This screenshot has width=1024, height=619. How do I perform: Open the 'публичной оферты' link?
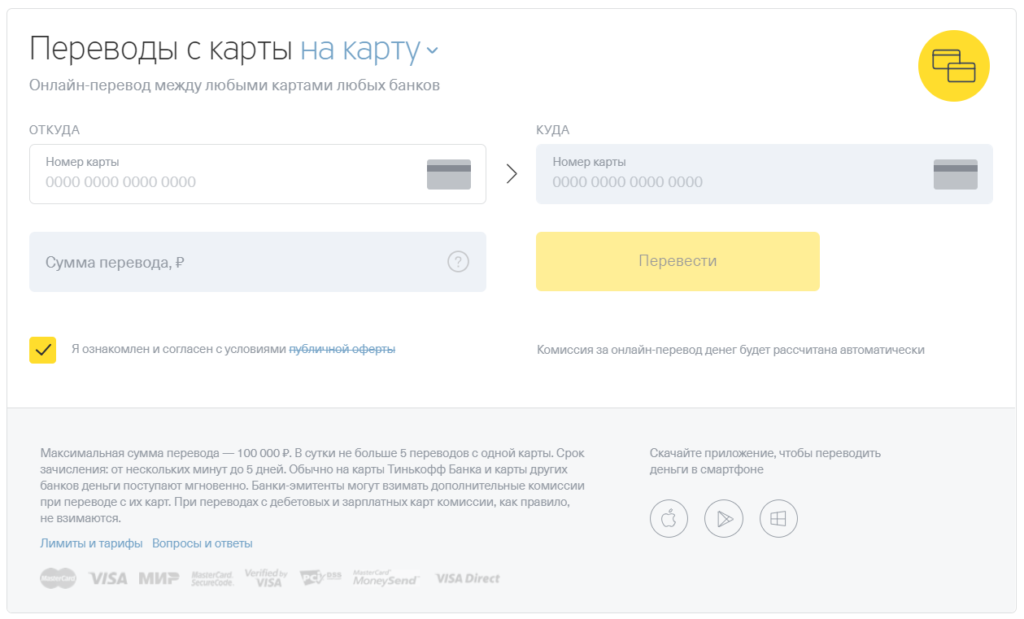342,349
